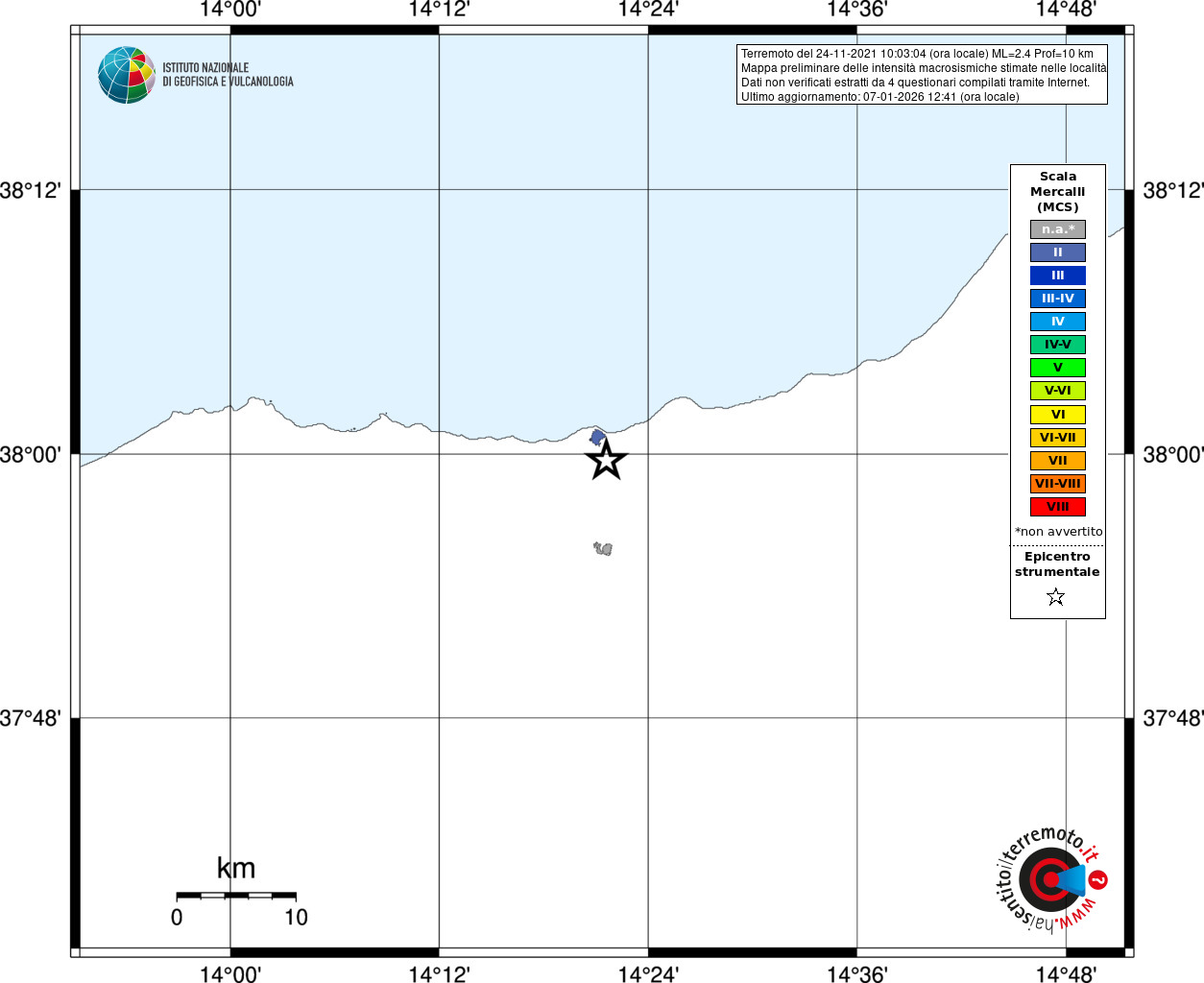Select the V-VI legend swatch

tap(1058, 391)
